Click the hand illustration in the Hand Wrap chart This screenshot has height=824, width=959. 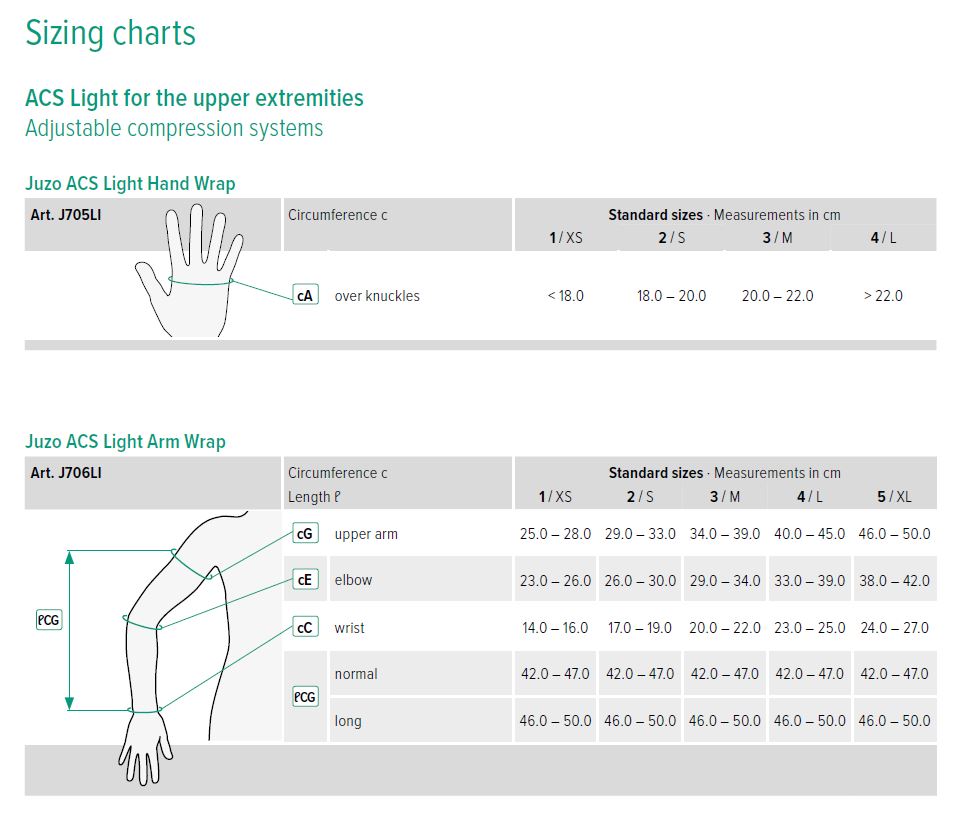point(188,270)
